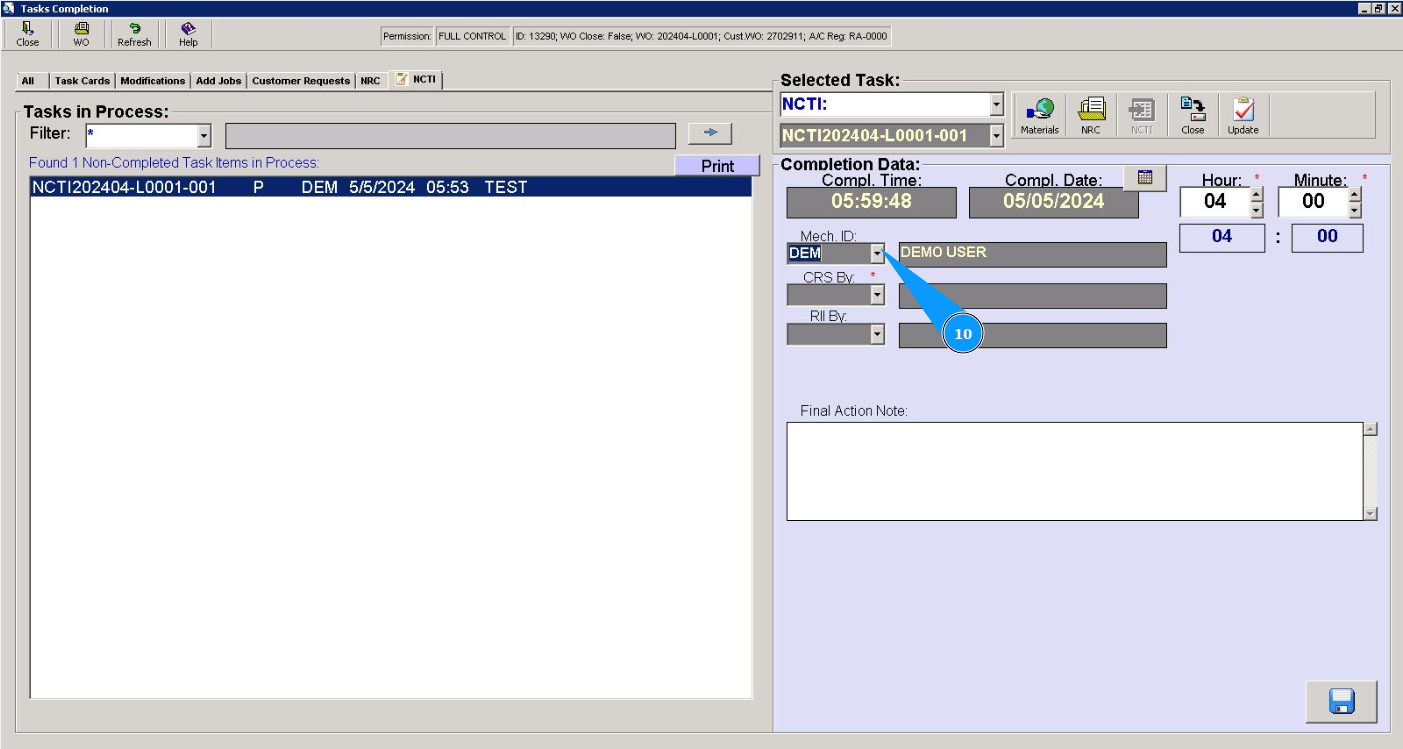
Task: Click the Final Action Note scroll down arrow
Action: pos(1370,513)
